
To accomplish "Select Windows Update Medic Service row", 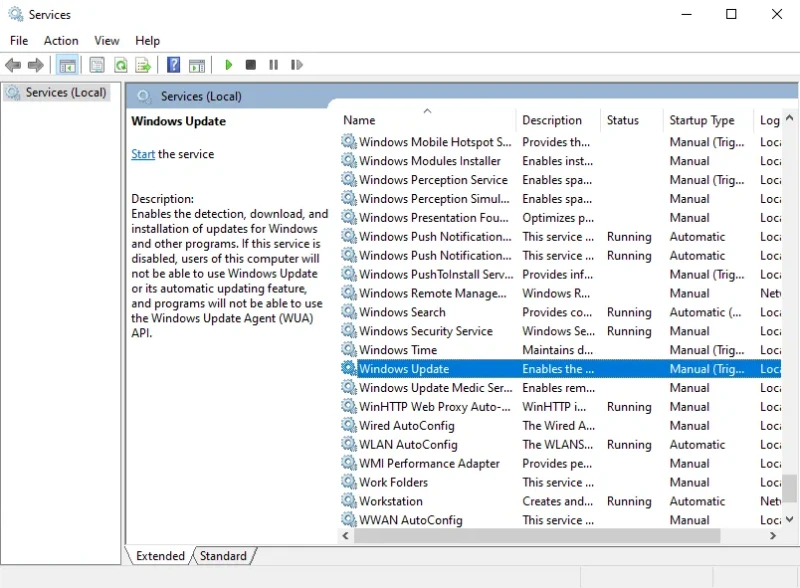I will click(560, 387).
